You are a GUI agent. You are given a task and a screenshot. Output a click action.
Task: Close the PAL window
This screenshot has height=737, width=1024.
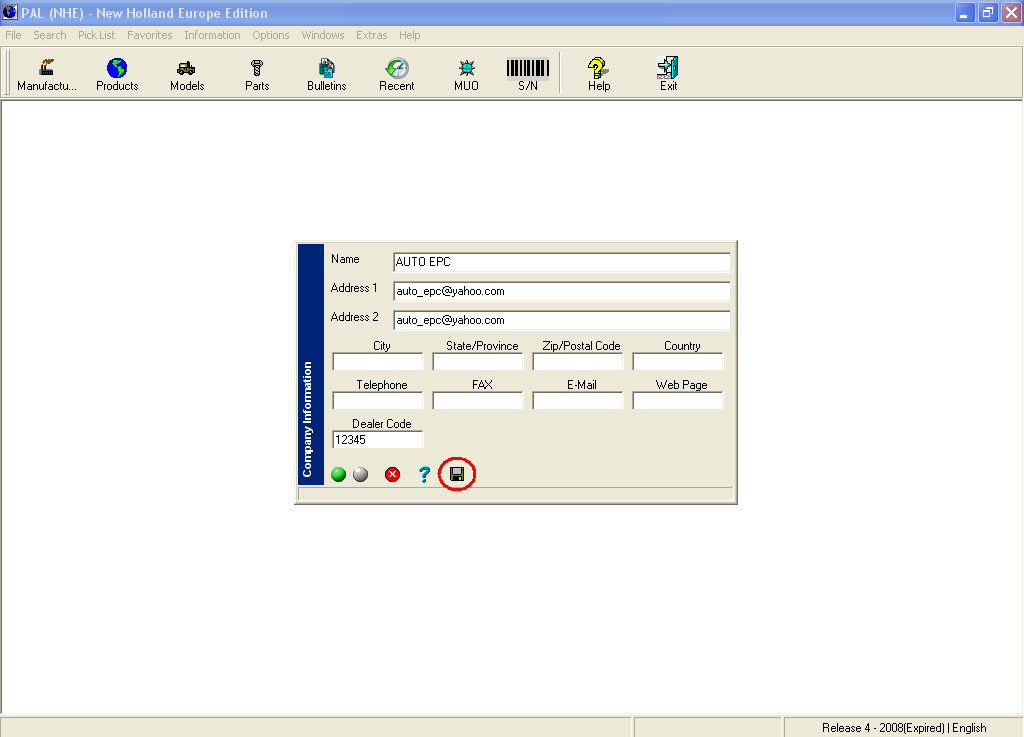(x=1012, y=13)
